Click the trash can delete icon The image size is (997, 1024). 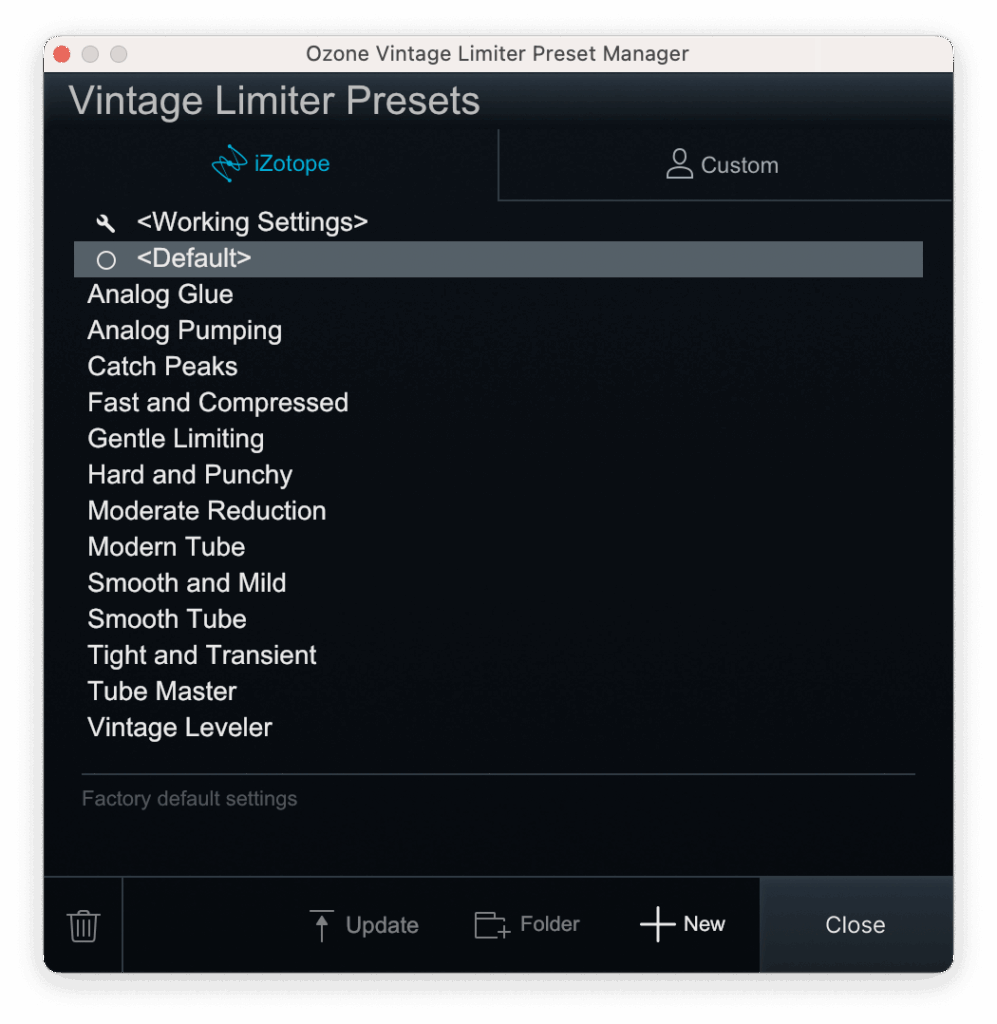[83, 925]
